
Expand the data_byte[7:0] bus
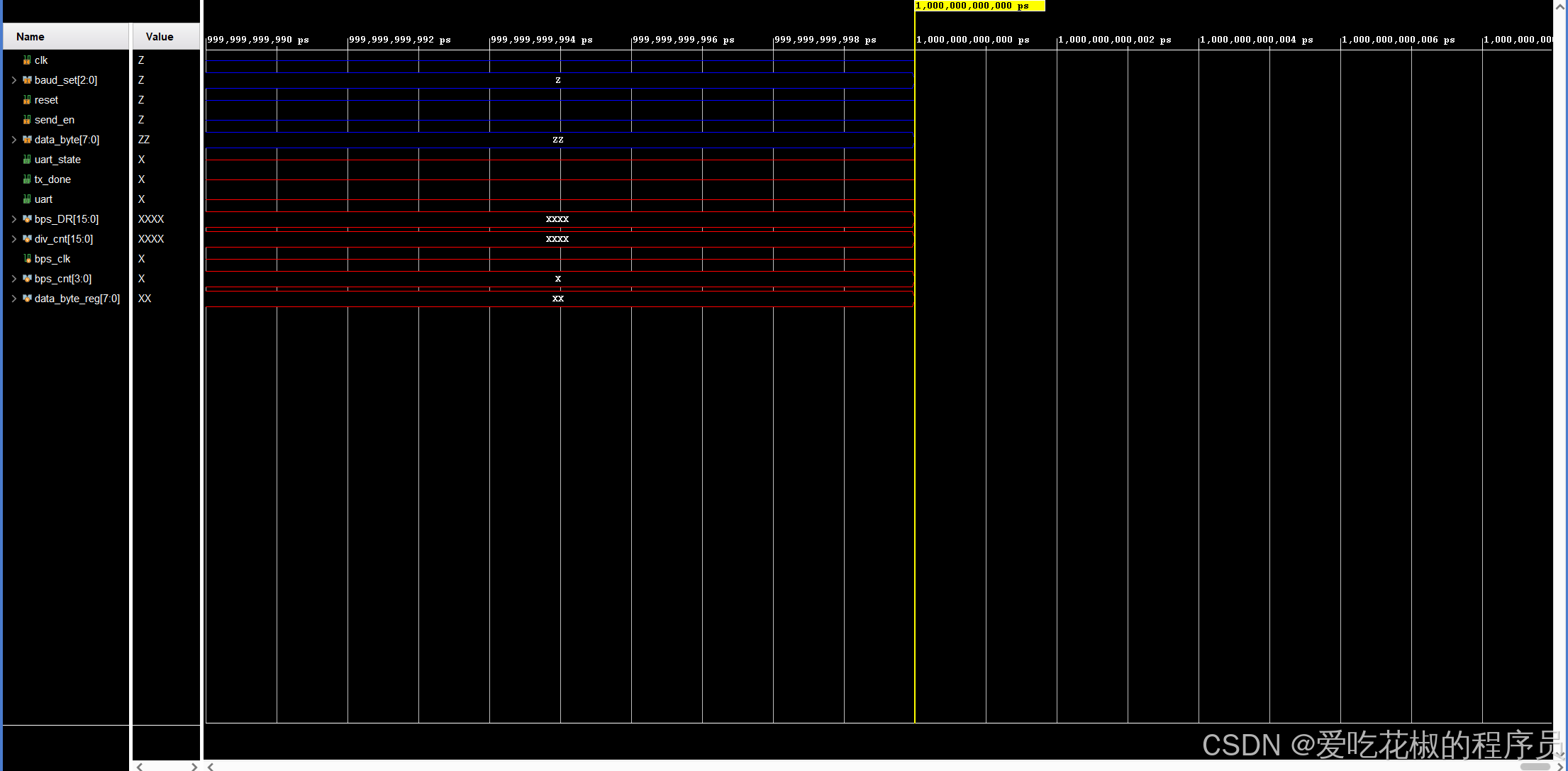[x=13, y=140]
